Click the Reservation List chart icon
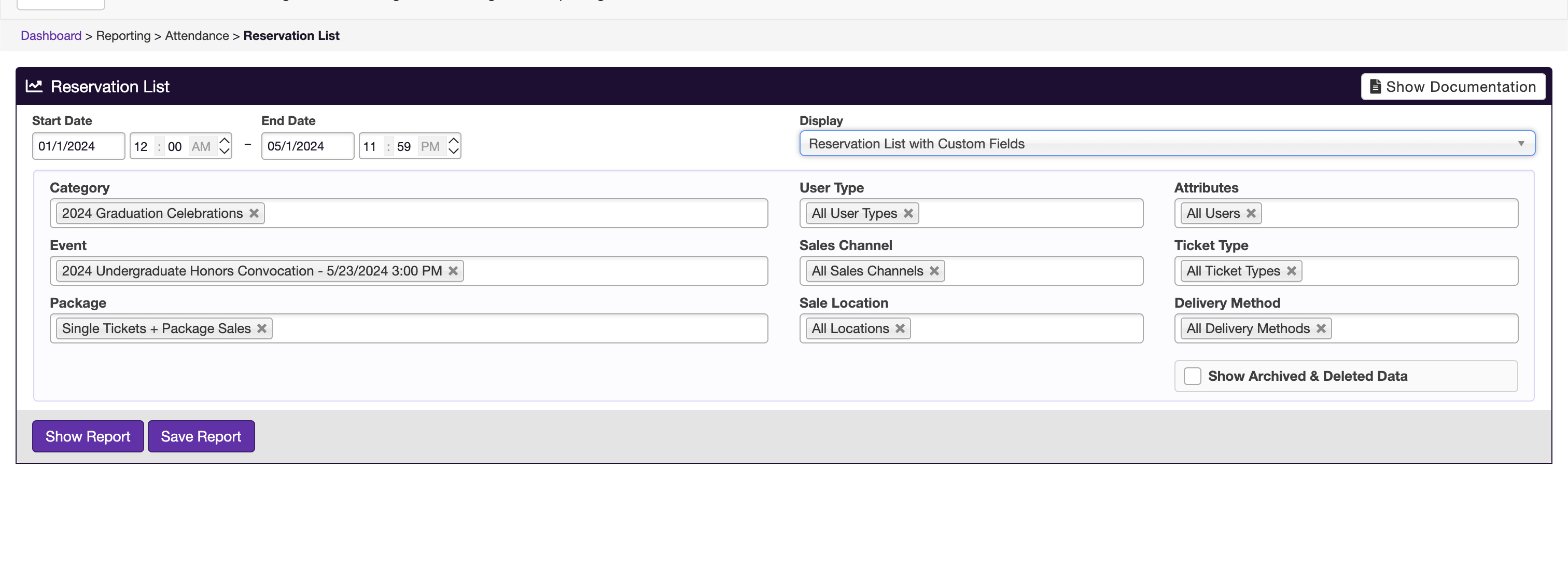Screen dimensions: 1568x579 tap(34, 86)
